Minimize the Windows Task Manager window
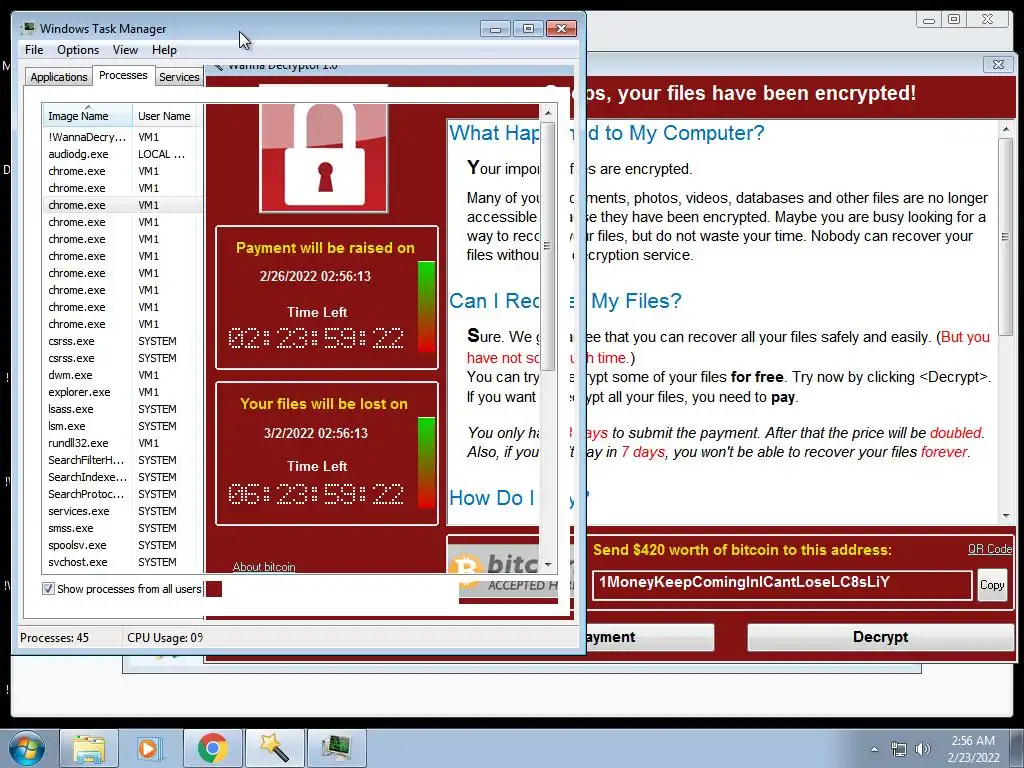This screenshot has height=768, width=1024. (495, 29)
